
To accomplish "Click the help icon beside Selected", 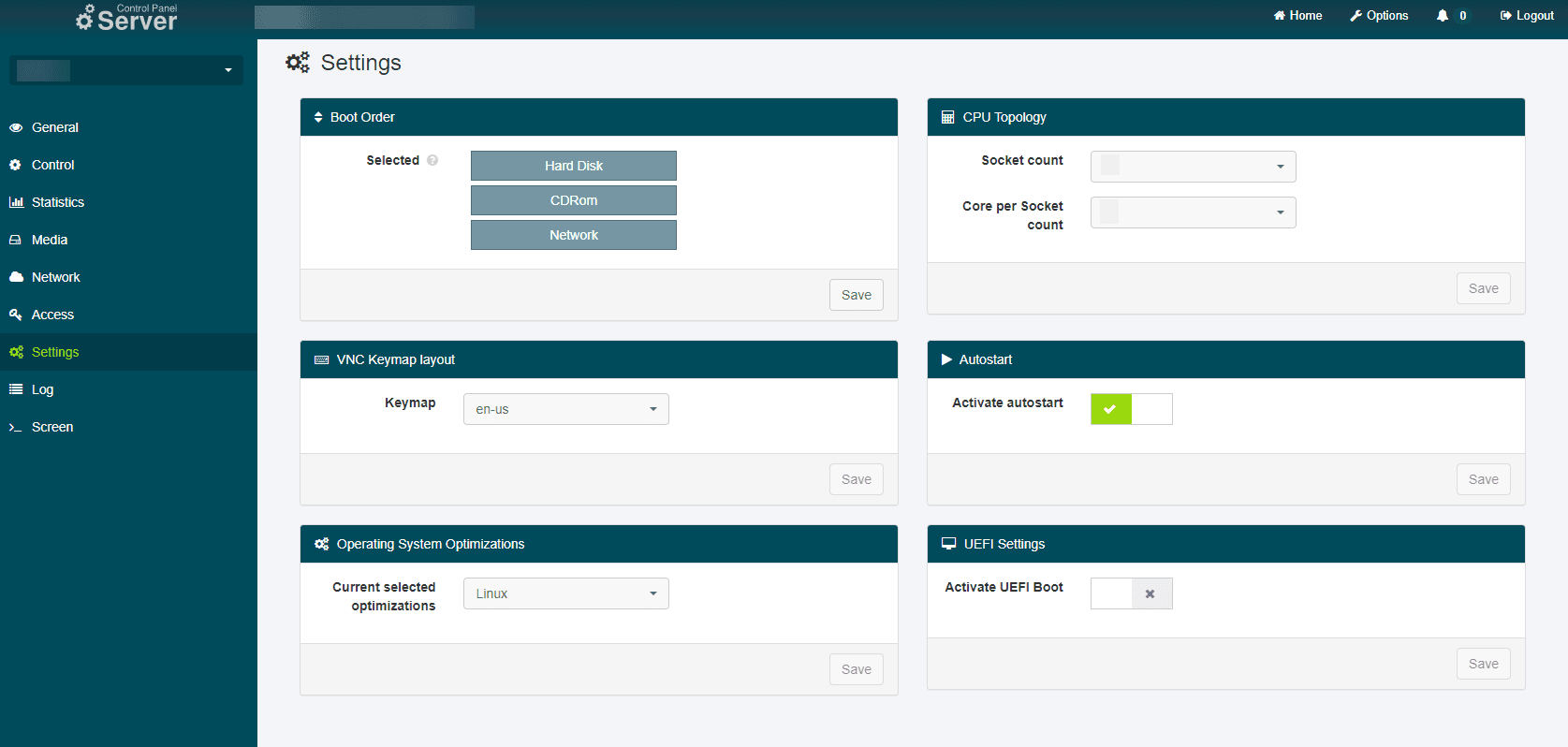I will pos(432,160).
